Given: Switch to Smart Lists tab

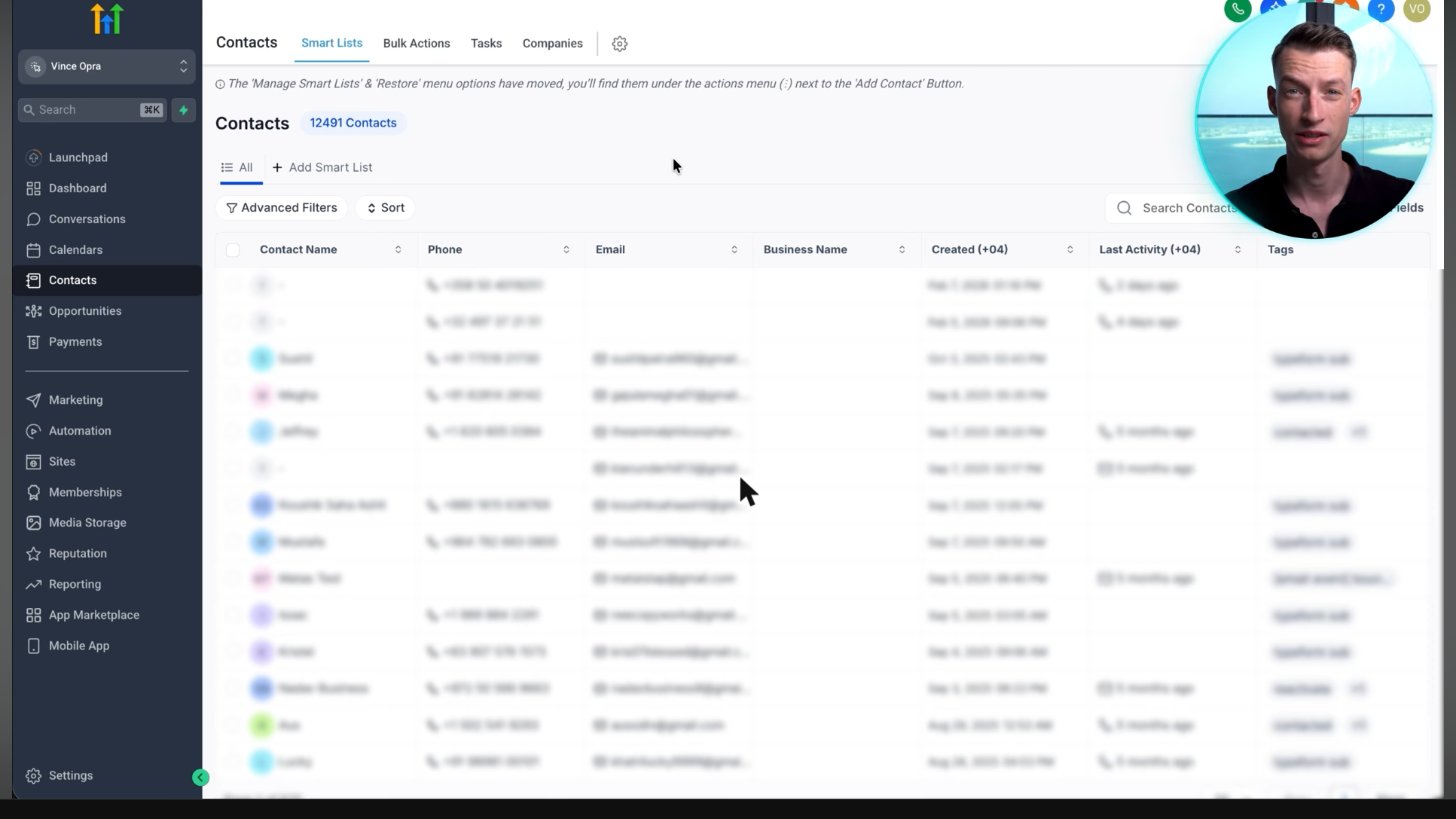Looking at the screenshot, I should [x=332, y=44].
